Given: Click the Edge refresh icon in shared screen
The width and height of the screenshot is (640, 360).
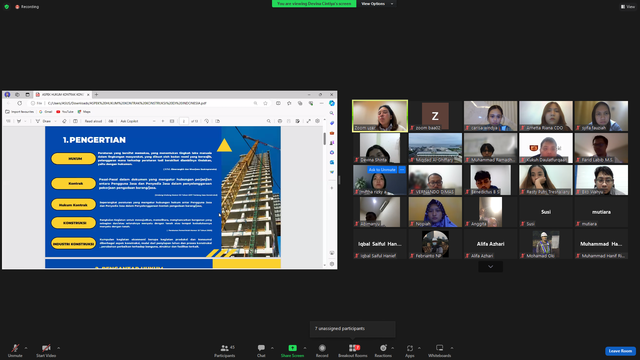Looking at the screenshot, I should pyautogui.click(x=19, y=103).
